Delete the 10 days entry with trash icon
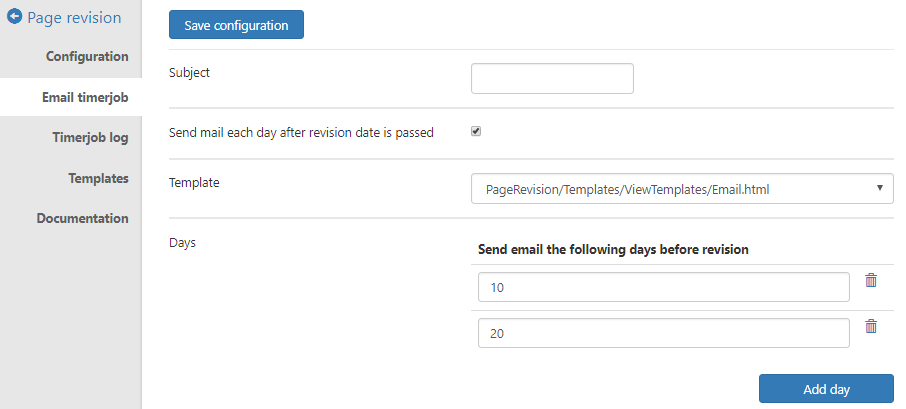906x409 pixels. pos(871,281)
